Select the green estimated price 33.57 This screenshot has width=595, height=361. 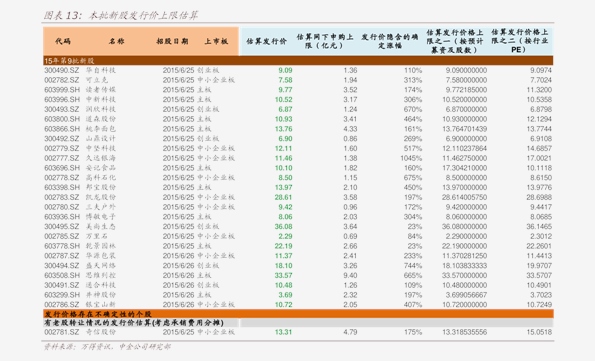point(283,276)
